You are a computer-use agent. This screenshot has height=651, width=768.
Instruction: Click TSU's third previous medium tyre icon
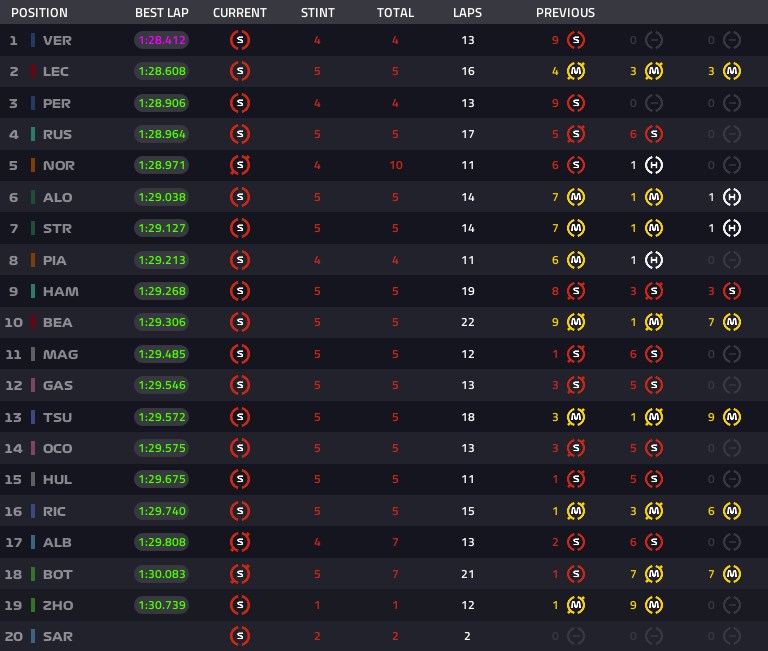(x=732, y=417)
